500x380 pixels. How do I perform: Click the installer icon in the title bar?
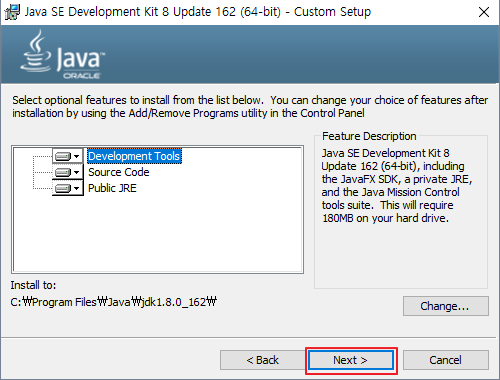click(12, 12)
